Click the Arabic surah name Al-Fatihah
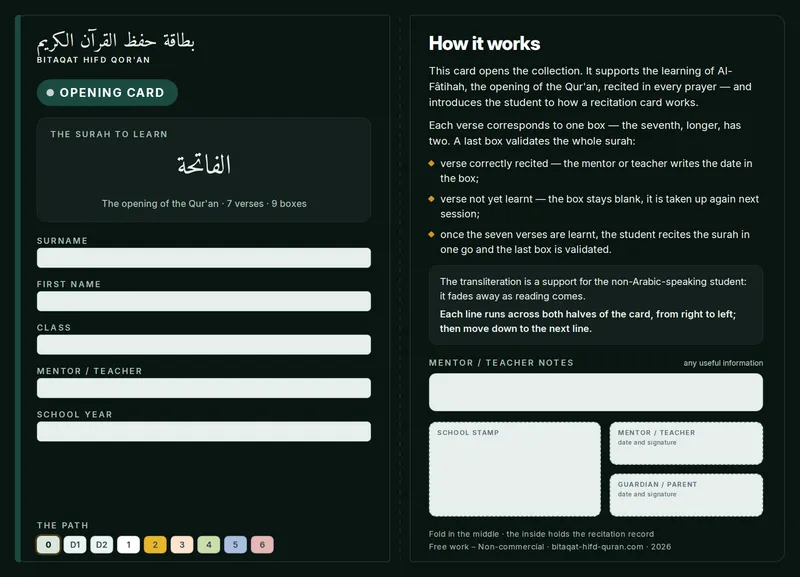This screenshot has height=577, width=800. (x=204, y=164)
